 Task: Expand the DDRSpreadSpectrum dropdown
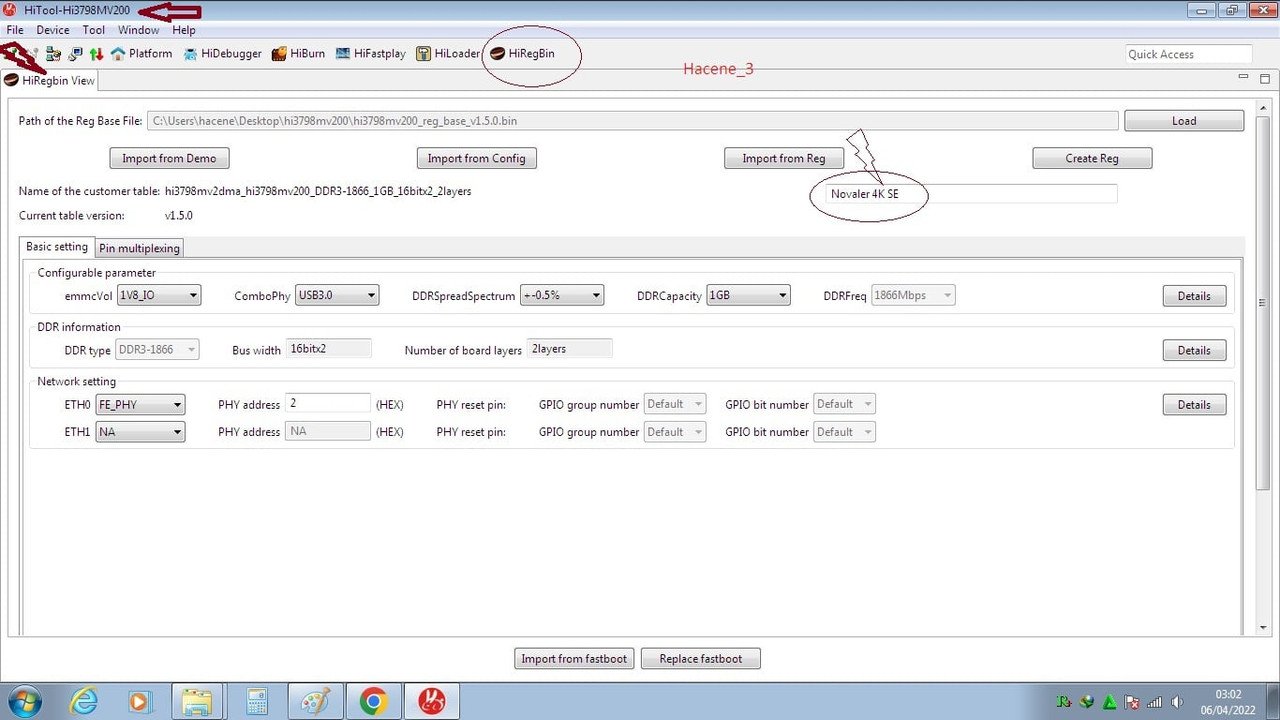click(561, 295)
